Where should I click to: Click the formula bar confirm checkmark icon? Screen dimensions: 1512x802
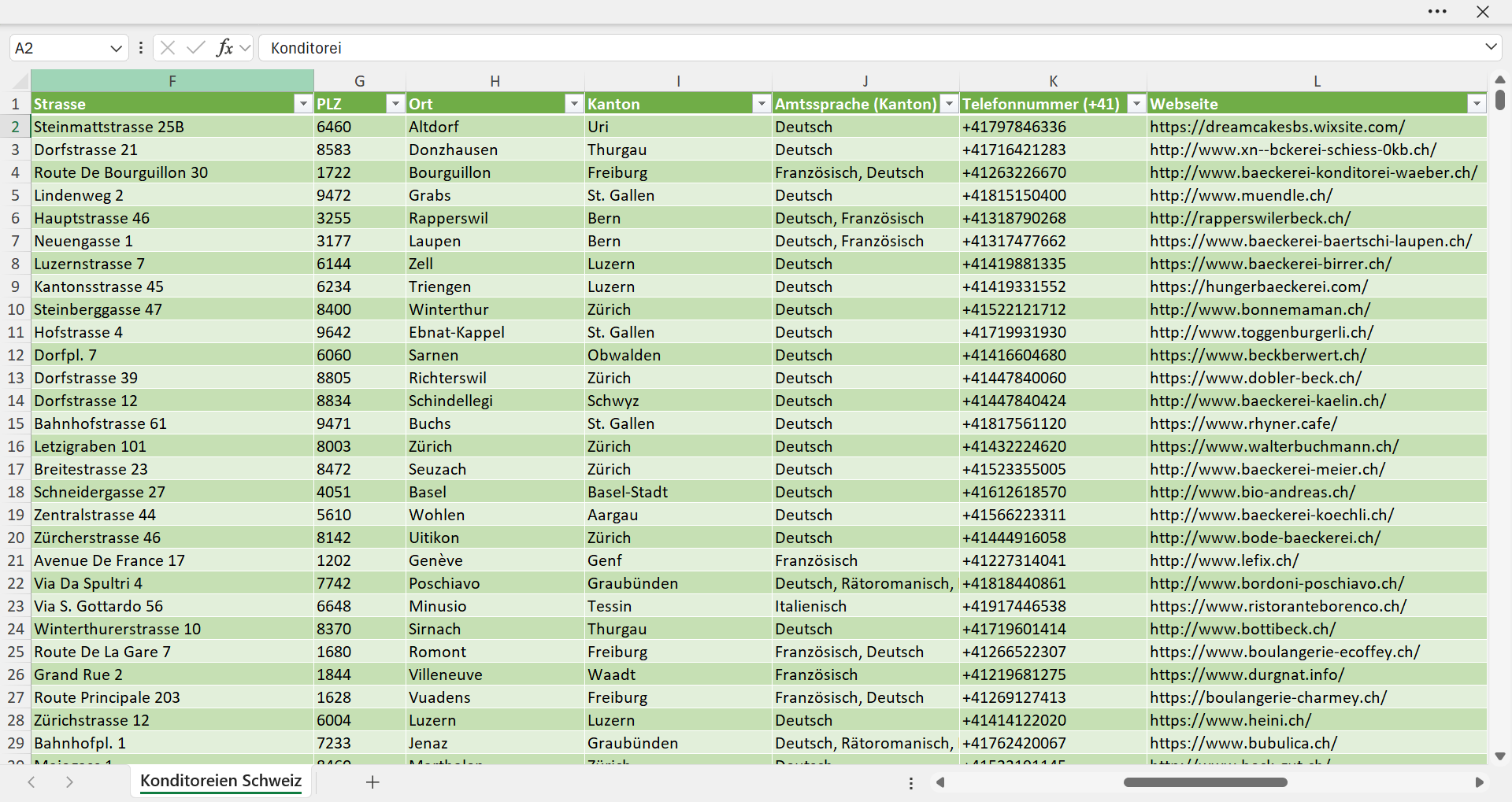195,48
